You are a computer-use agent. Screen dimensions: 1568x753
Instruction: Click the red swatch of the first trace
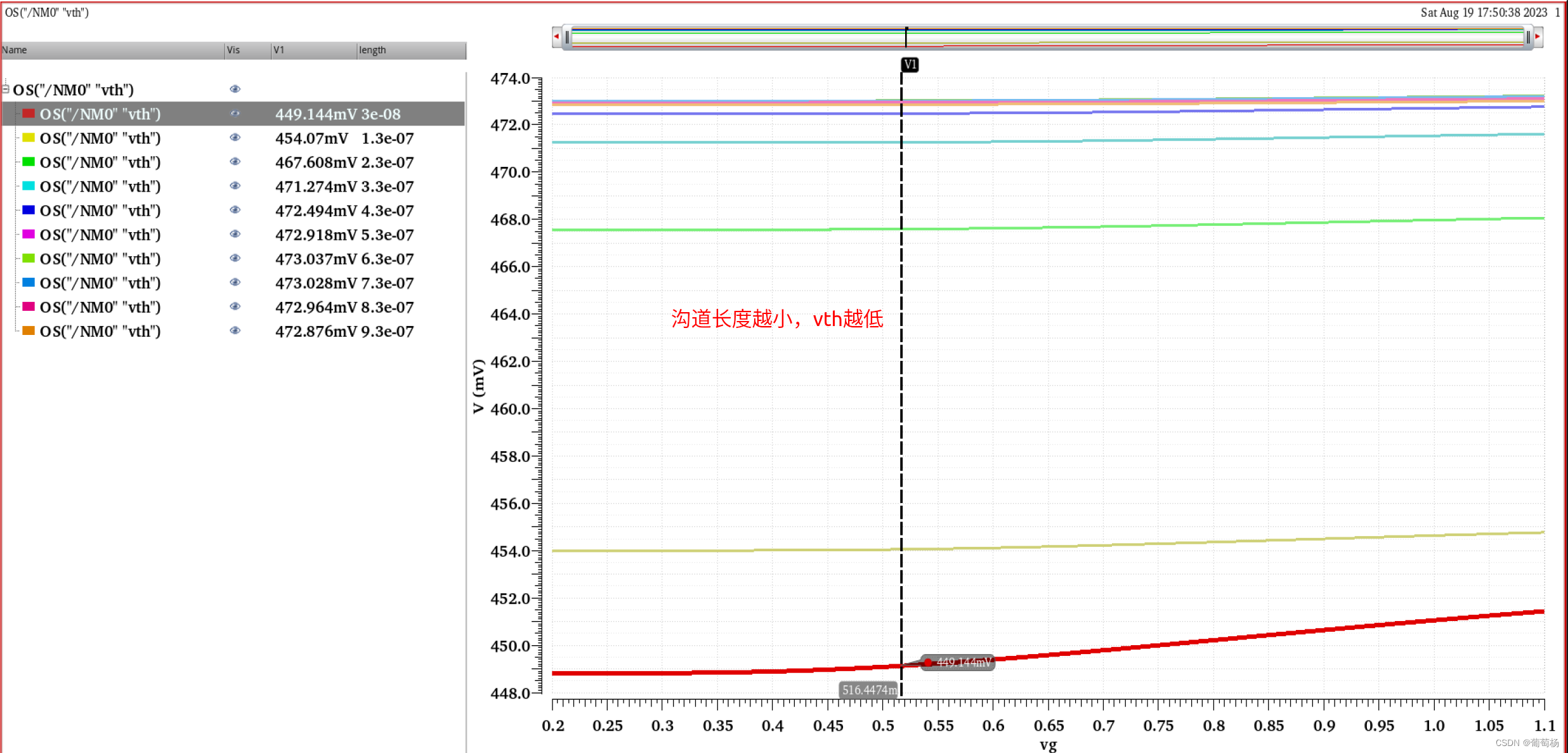pos(29,114)
